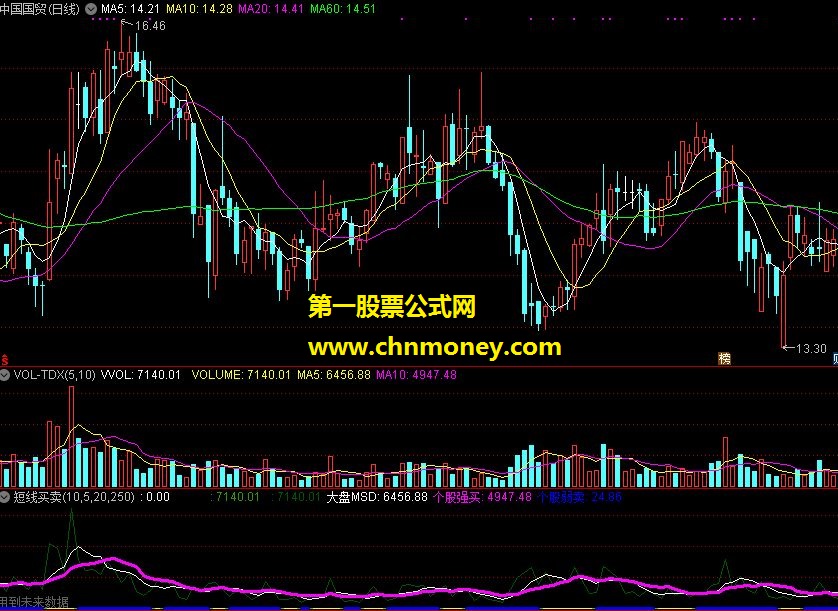
Task: Click the 大盘MSD: 6456.88 label
Action: tap(377, 497)
